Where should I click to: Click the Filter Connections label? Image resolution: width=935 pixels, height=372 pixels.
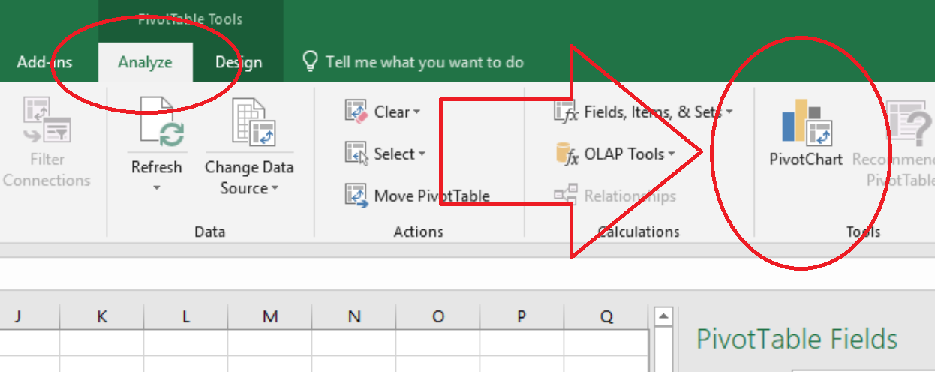47,170
